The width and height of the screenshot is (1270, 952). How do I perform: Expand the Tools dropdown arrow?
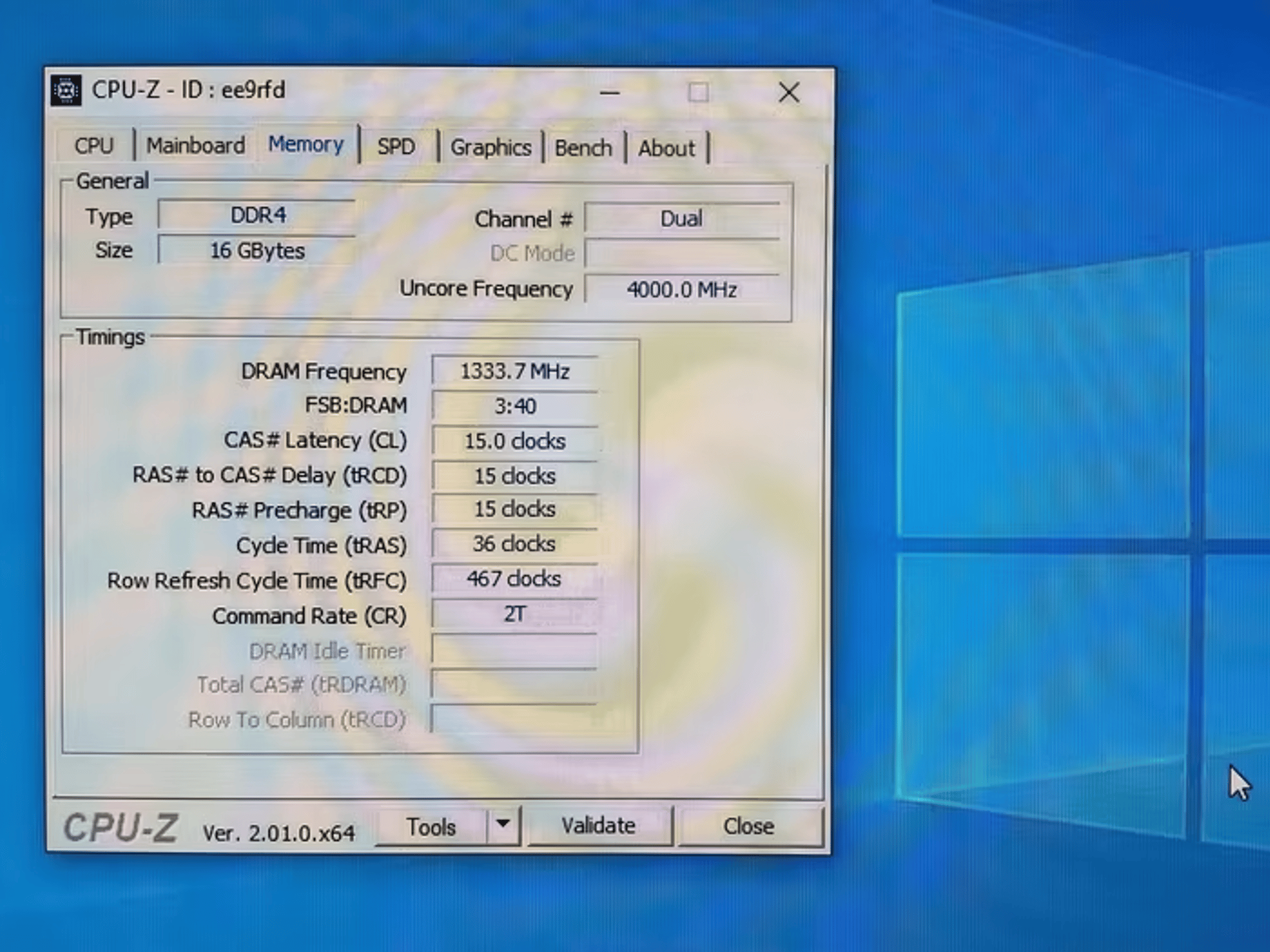click(x=504, y=825)
